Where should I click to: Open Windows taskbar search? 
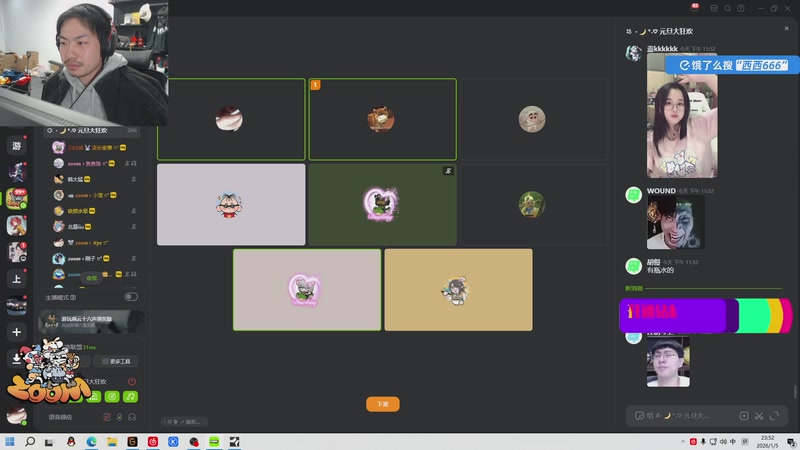click(x=30, y=441)
